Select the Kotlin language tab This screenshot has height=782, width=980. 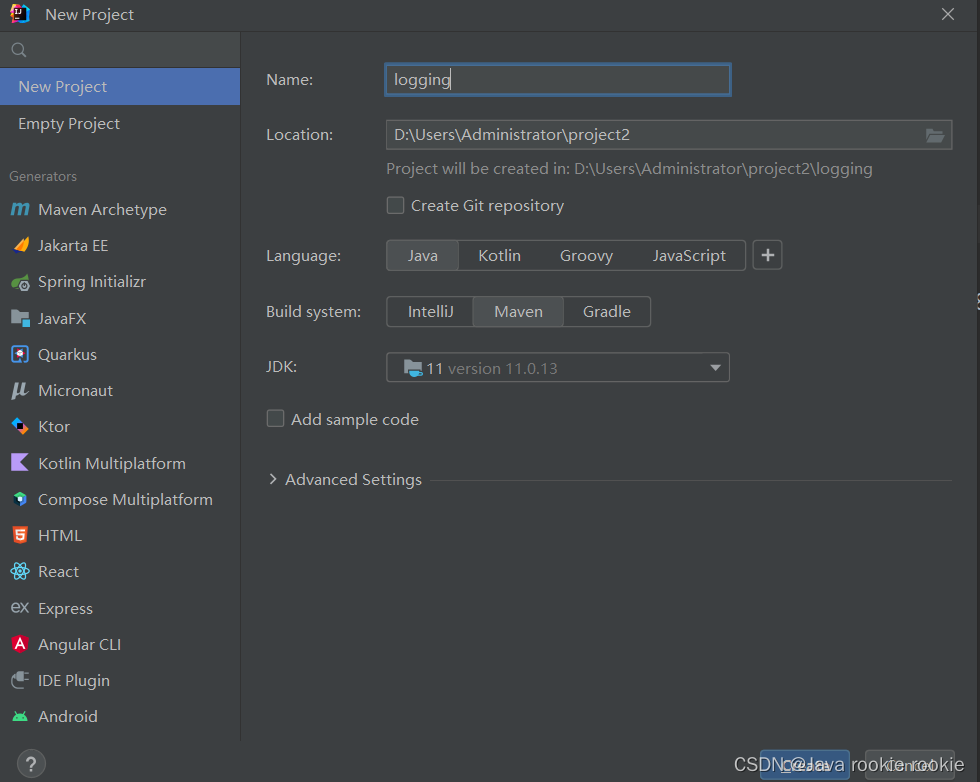[x=499, y=255]
